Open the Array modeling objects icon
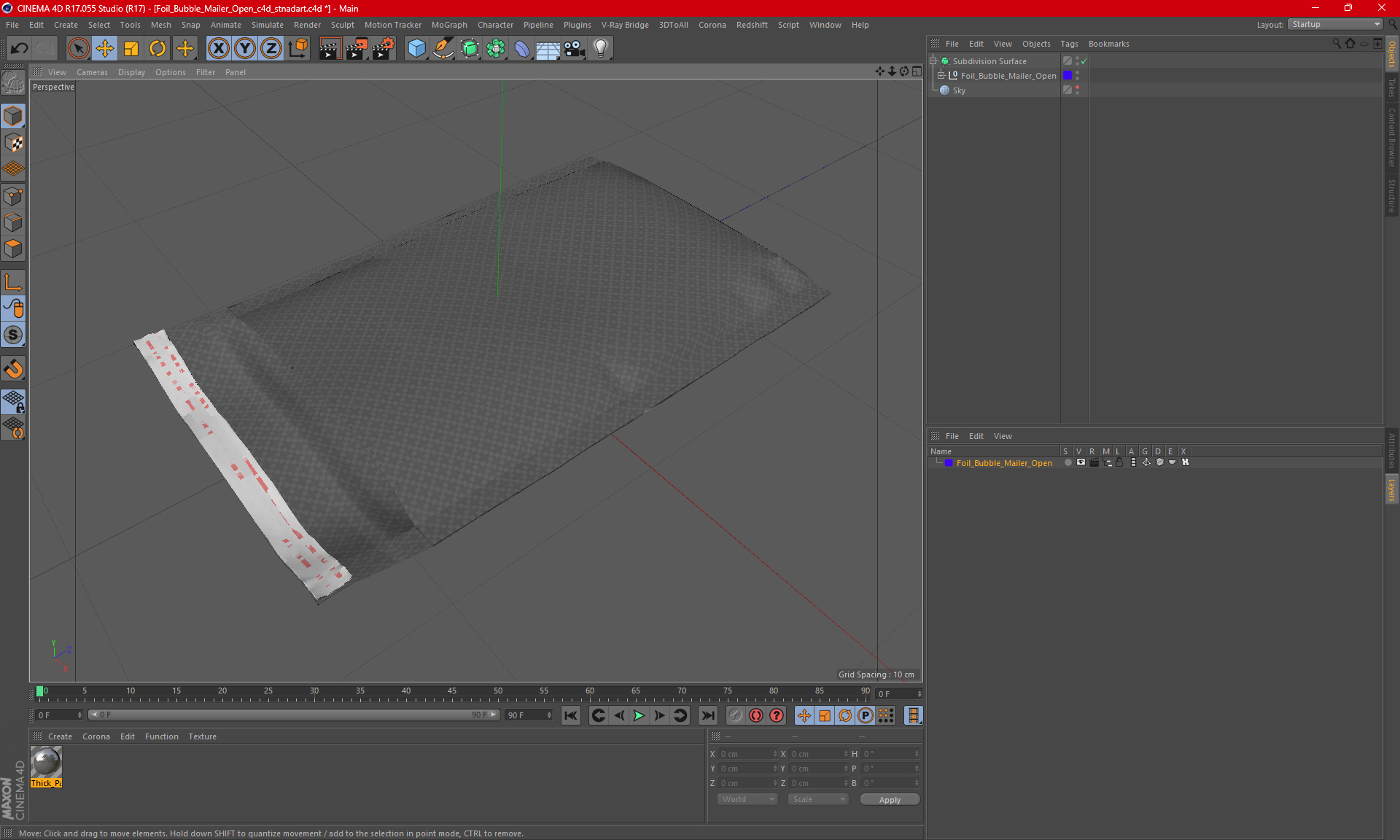Viewport: 1400px width, 840px height. 496,48
